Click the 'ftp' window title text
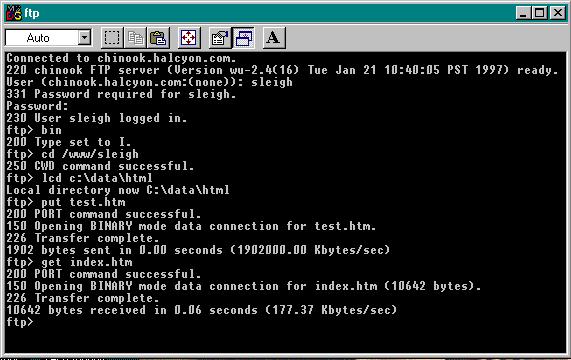The image size is (571, 360). [32, 13]
